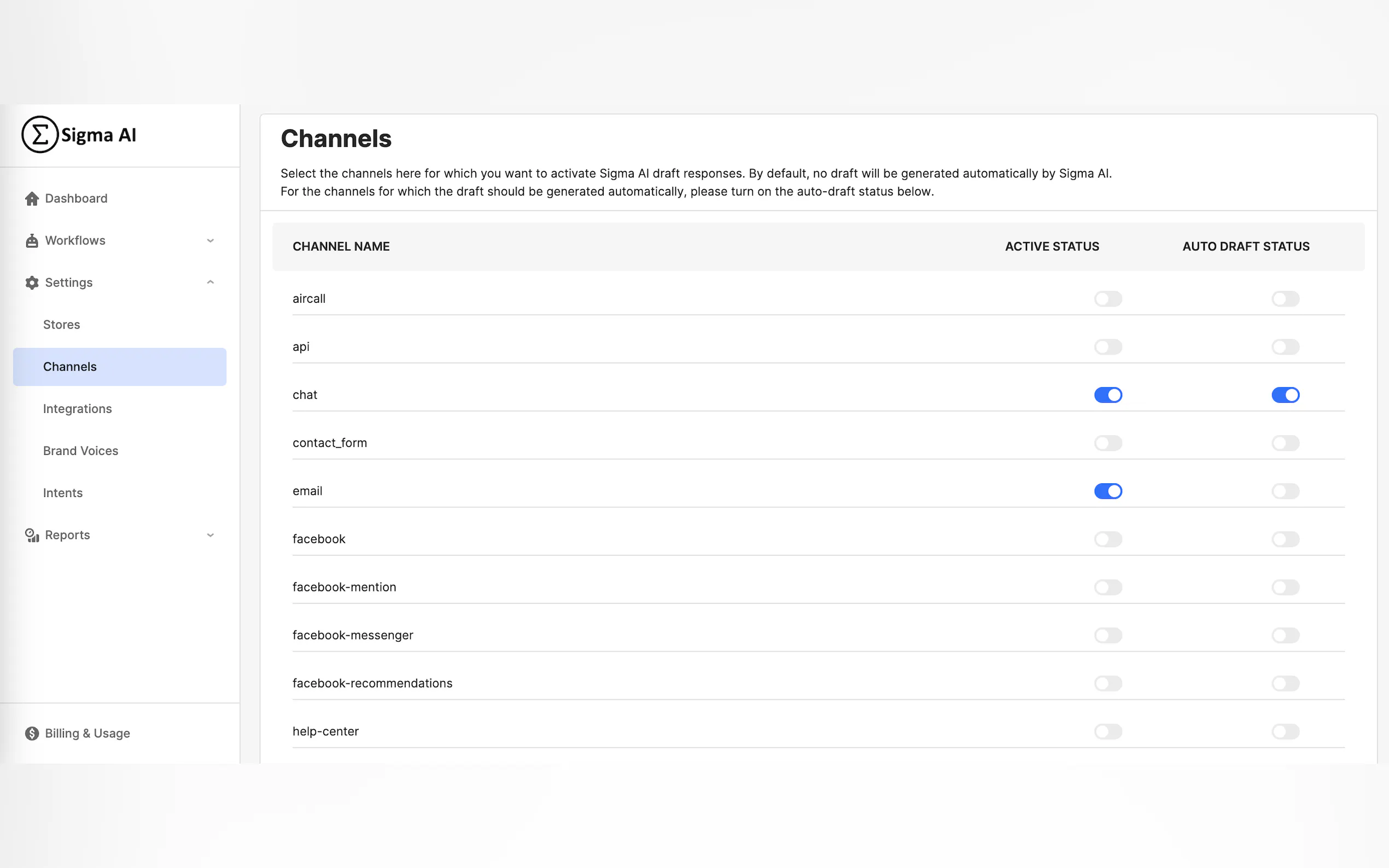This screenshot has width=1389, height=868.
Task: Click the Billing & Usage dollar icon
Action: click(x=32, y=733)
